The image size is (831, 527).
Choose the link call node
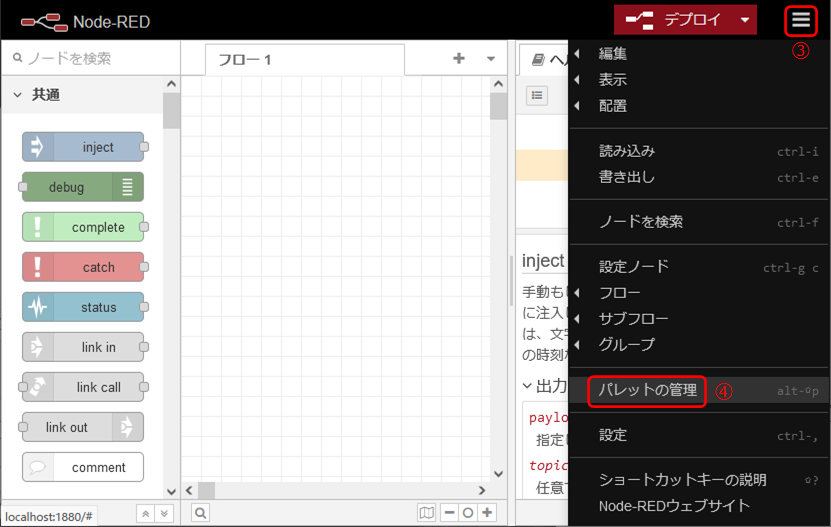point(83,387)
